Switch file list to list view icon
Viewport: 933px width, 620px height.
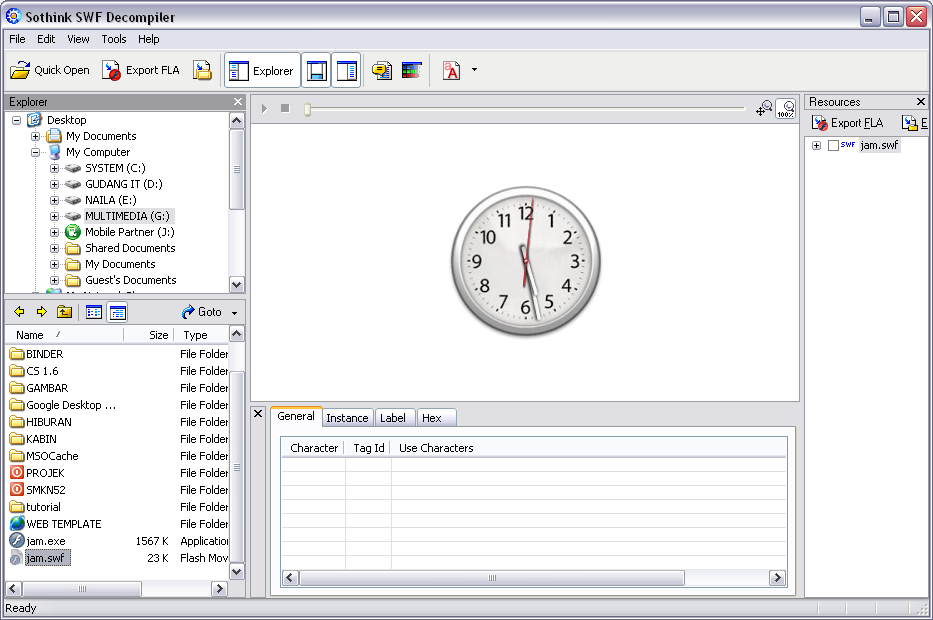pos(94,312)
